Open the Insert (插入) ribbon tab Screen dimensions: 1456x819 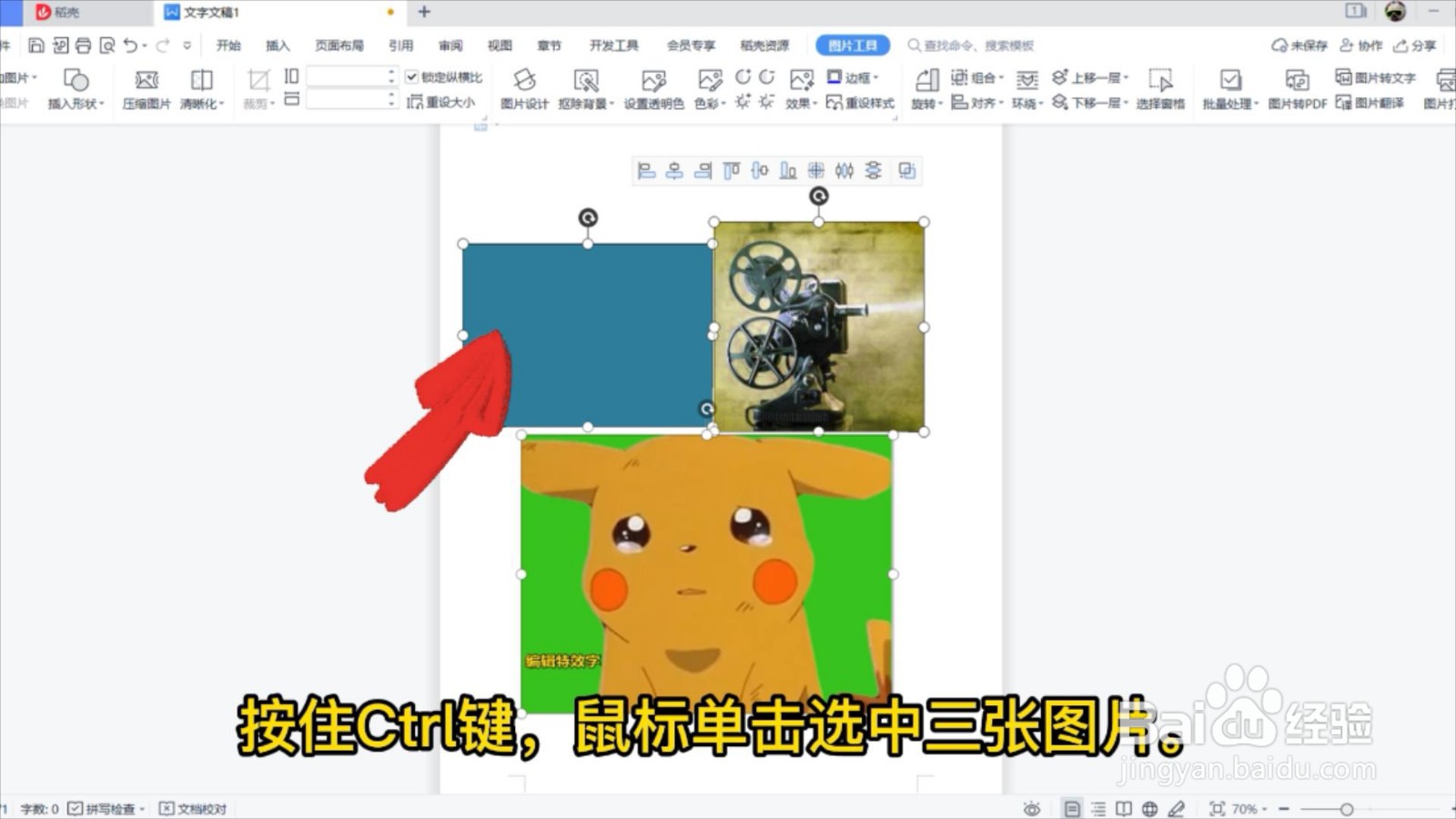(x=278, y=45)
